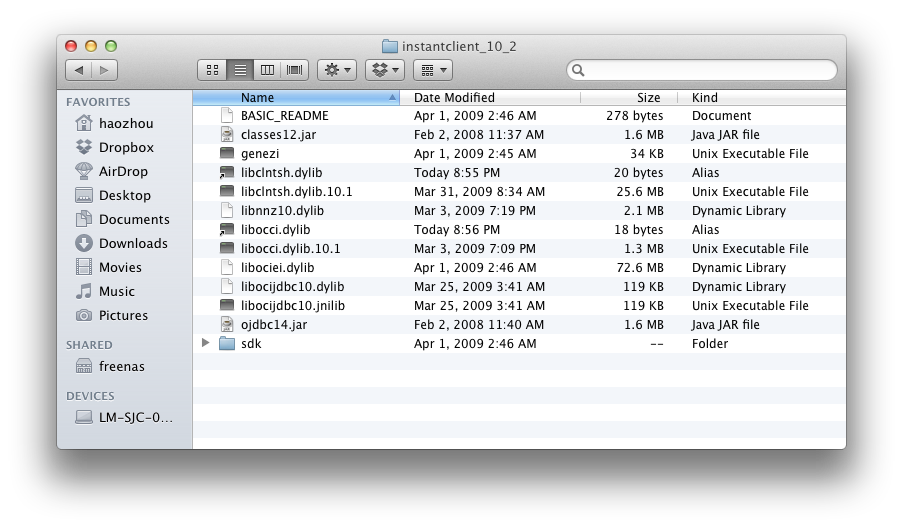Click the search field
Image resolution: width=903 pixels, height=528 pixels.
(701, 70)
